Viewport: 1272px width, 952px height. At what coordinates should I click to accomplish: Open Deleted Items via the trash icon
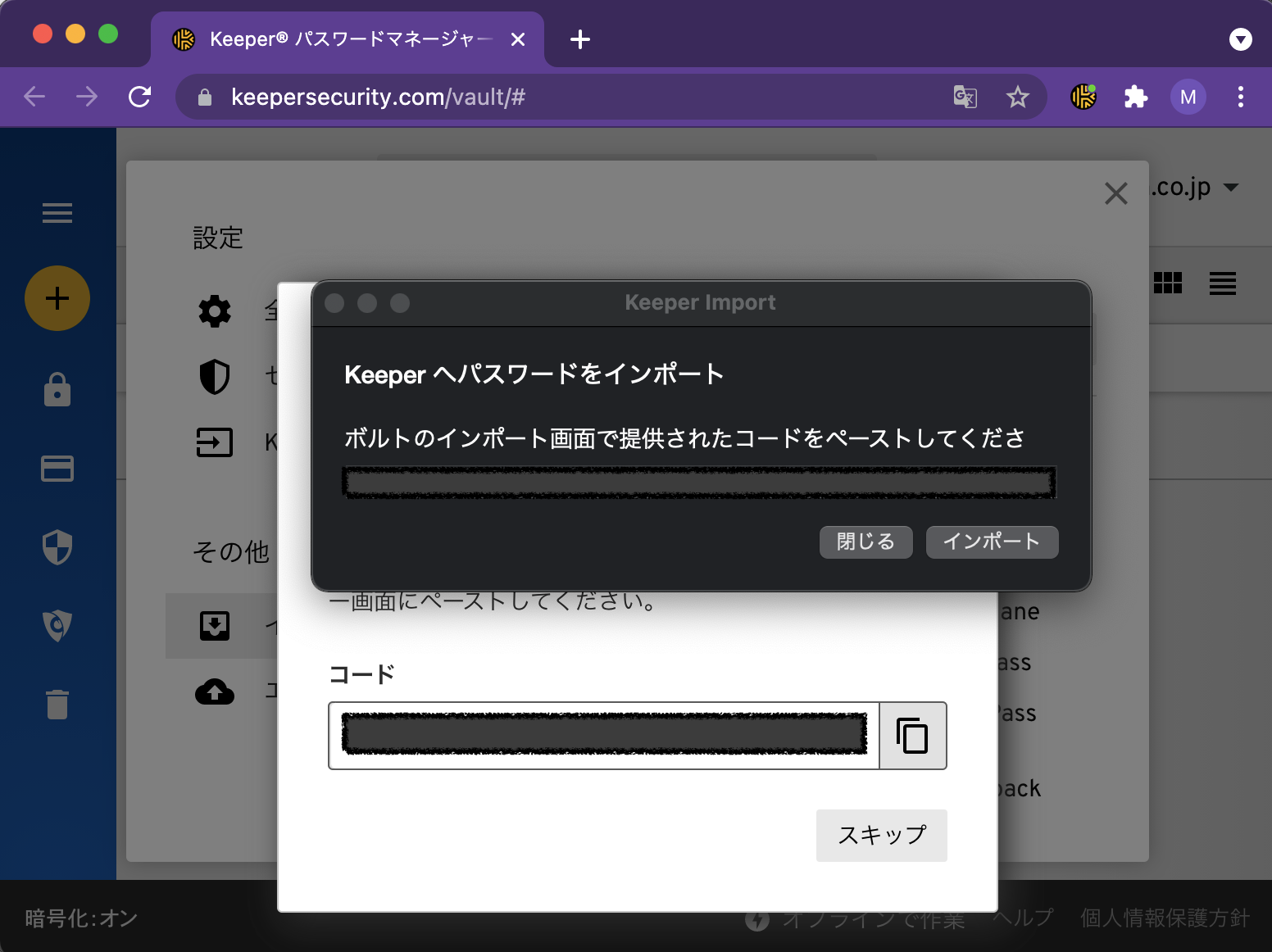57,704
